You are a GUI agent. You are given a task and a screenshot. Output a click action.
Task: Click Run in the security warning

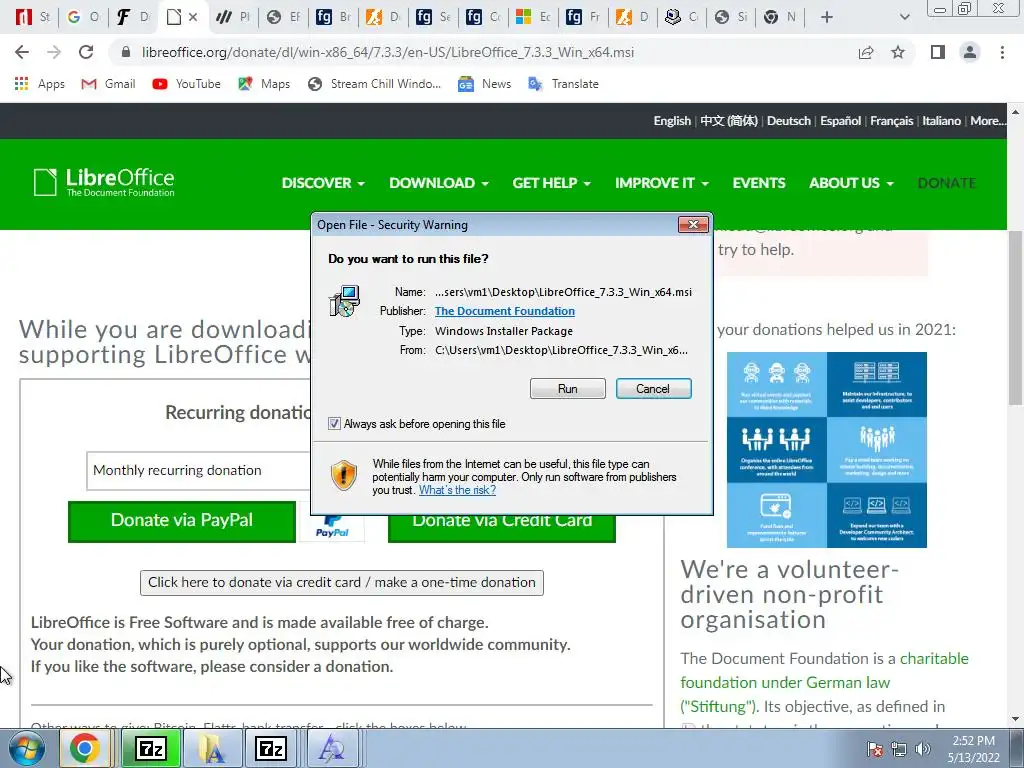568,389
